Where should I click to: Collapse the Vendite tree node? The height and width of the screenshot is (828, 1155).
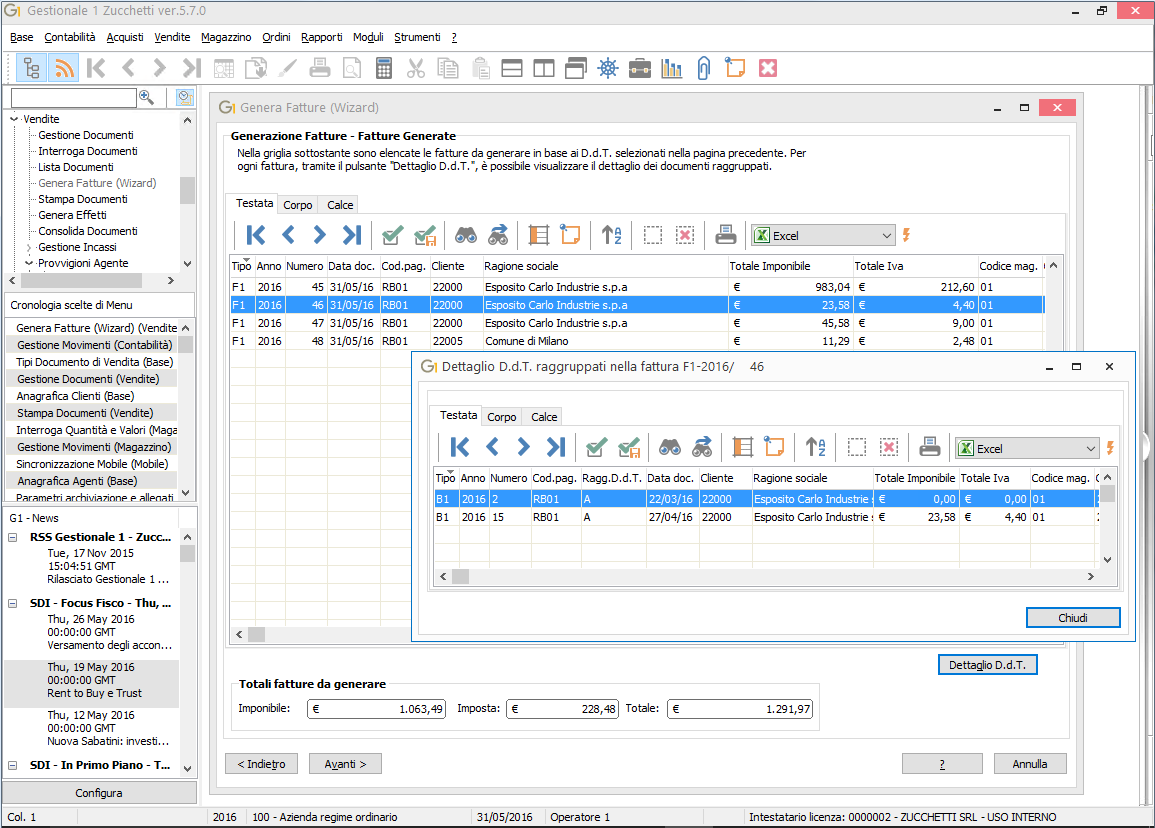click(14, 119)
